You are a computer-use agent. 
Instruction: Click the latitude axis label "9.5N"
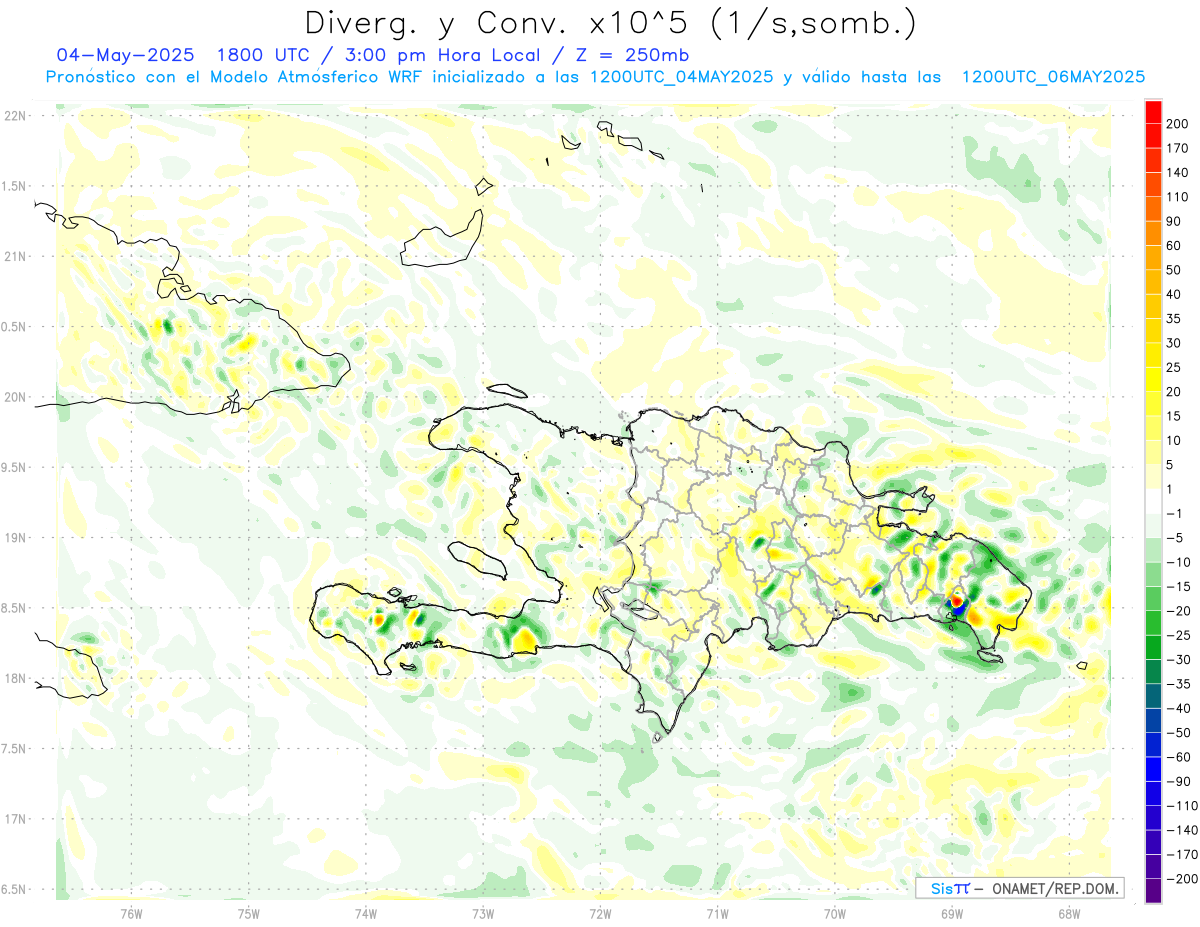point(15,468)
